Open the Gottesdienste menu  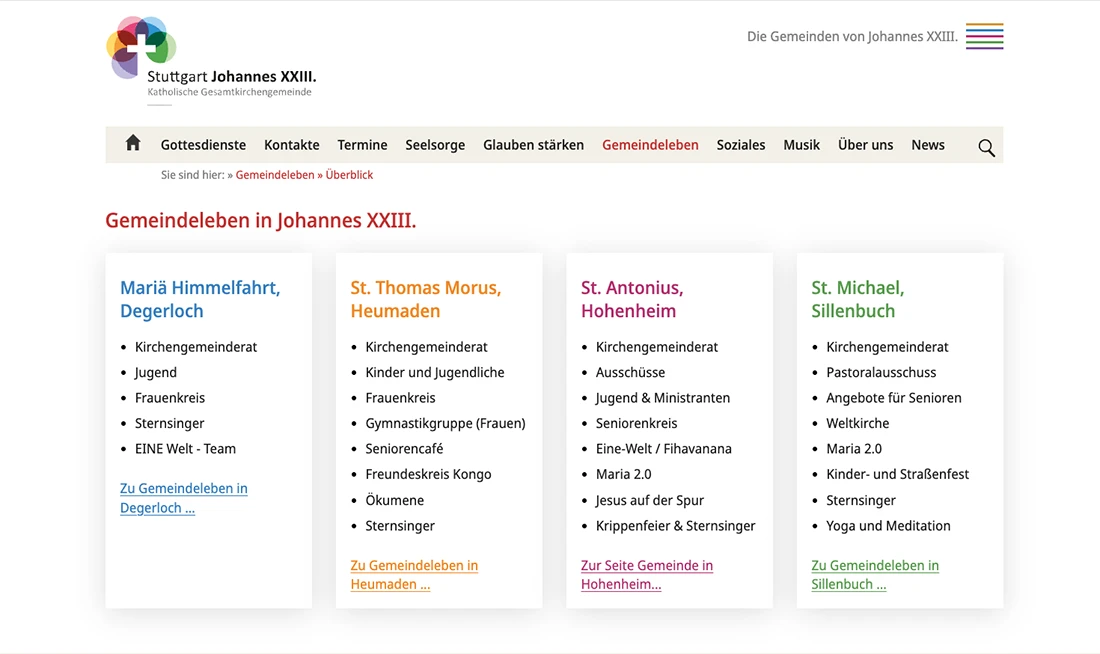pyautogui.click(x=203, y=145)
